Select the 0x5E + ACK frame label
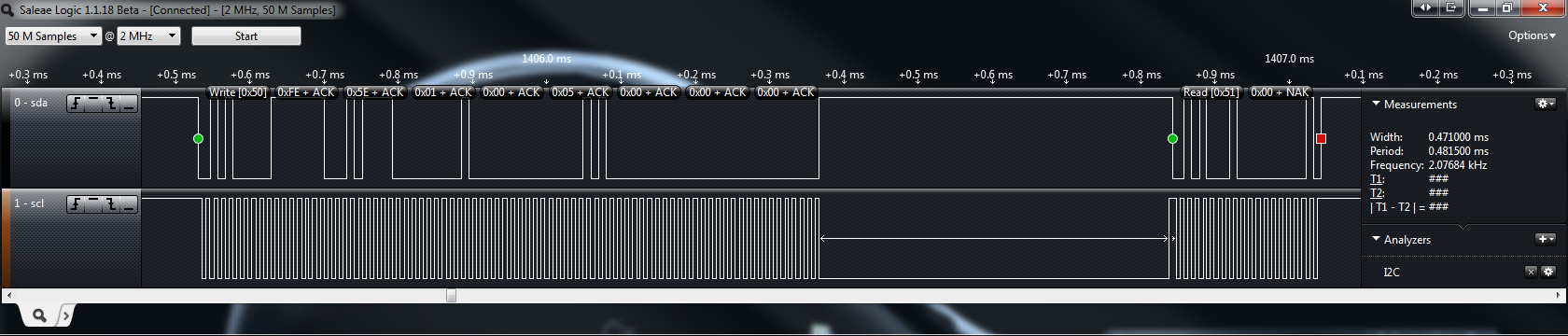The height and width of the screenshot is (336, 1568). [x=374, y=92]
